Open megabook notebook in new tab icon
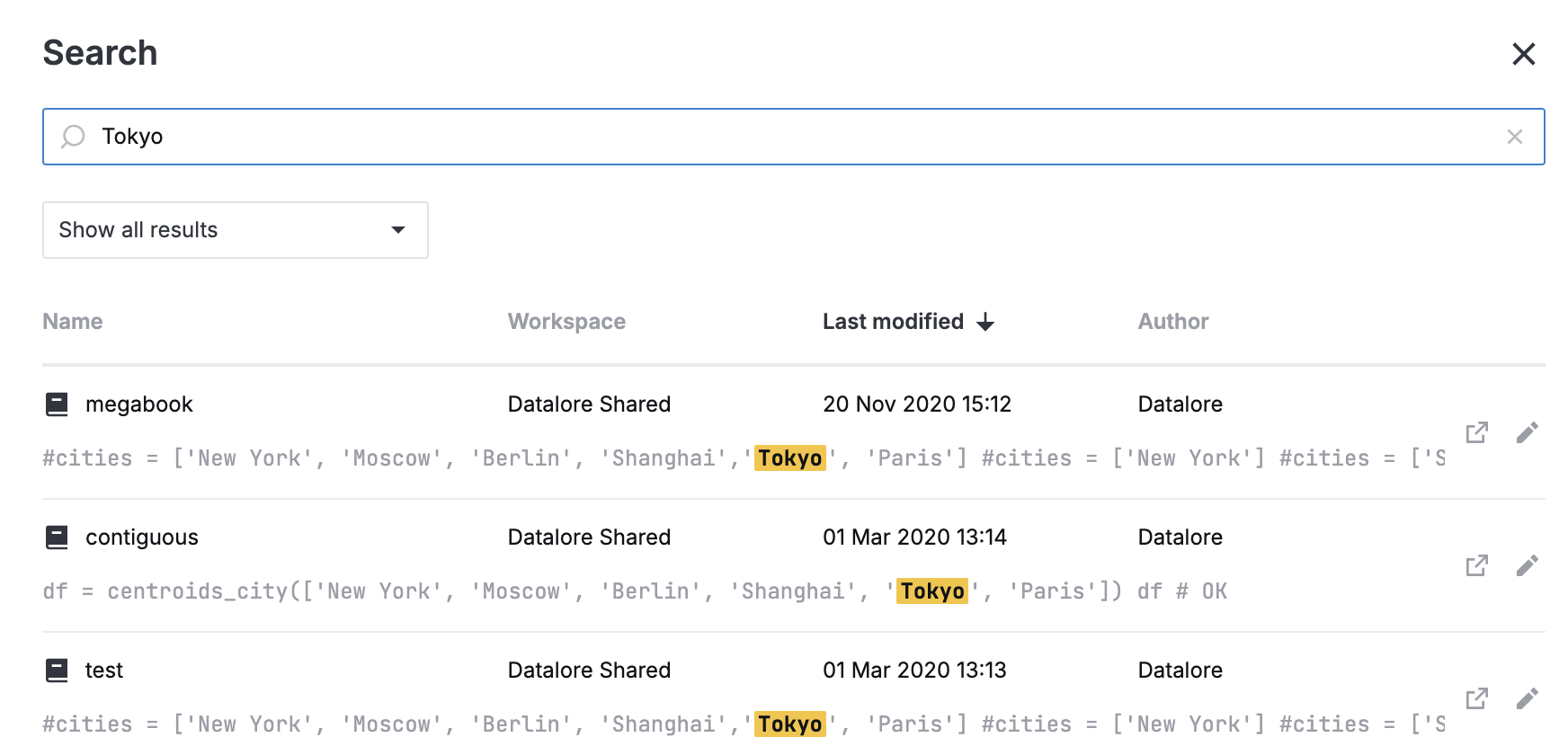Screen dimensions: 1568x755 pyautogui.click(x=1476, y=432)
